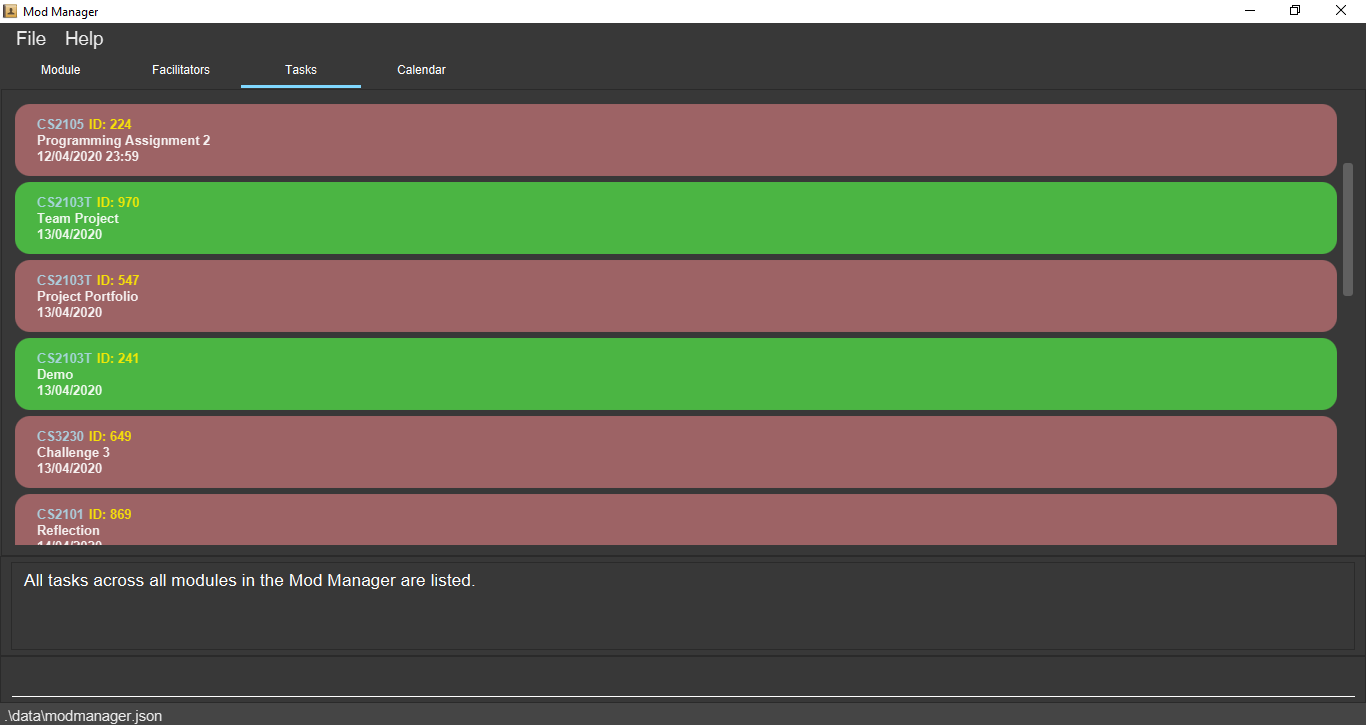Restore down the Mod Manager window

(x=1295, y=11)
